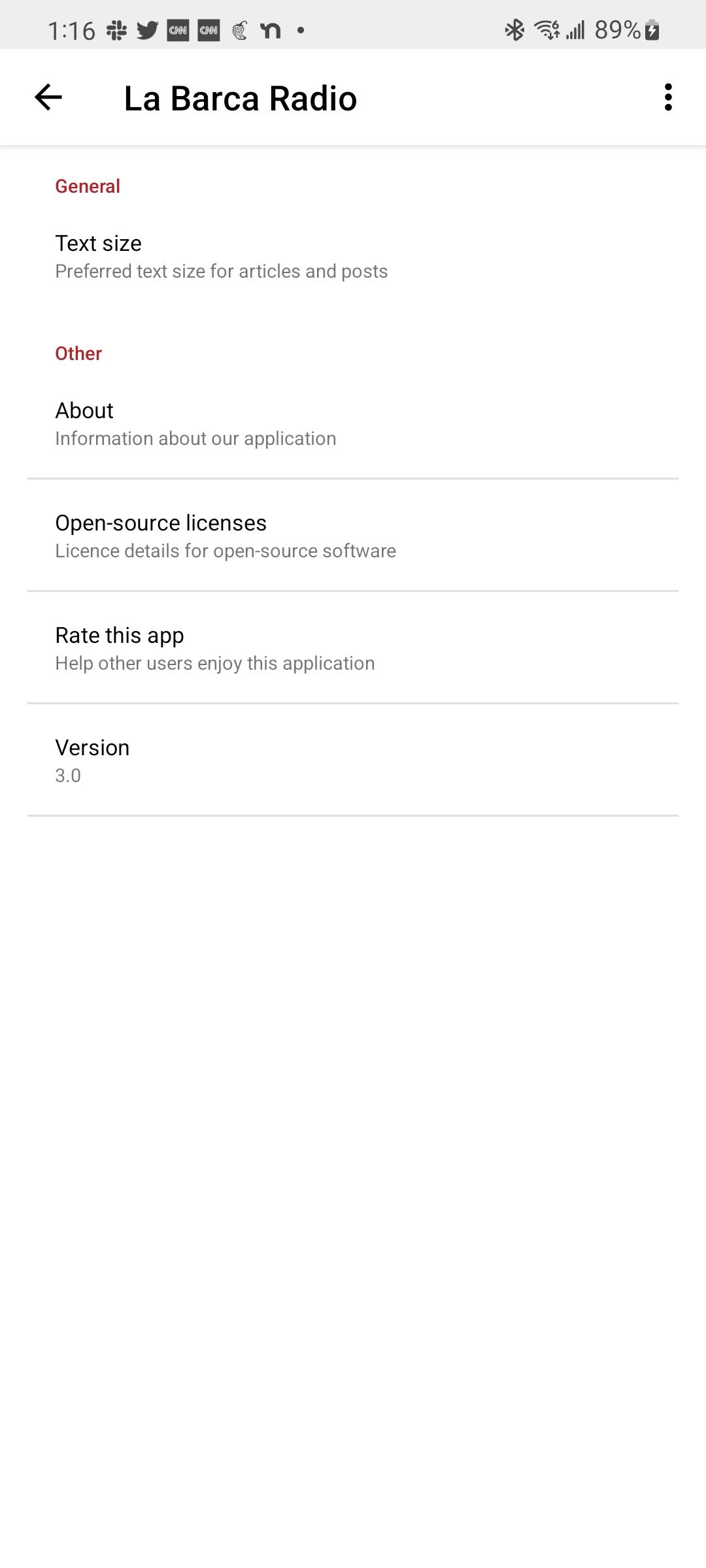Tap the 89% battery percentage text
This screenshot has width=706, height=1568.
click(x=618, y=30)
